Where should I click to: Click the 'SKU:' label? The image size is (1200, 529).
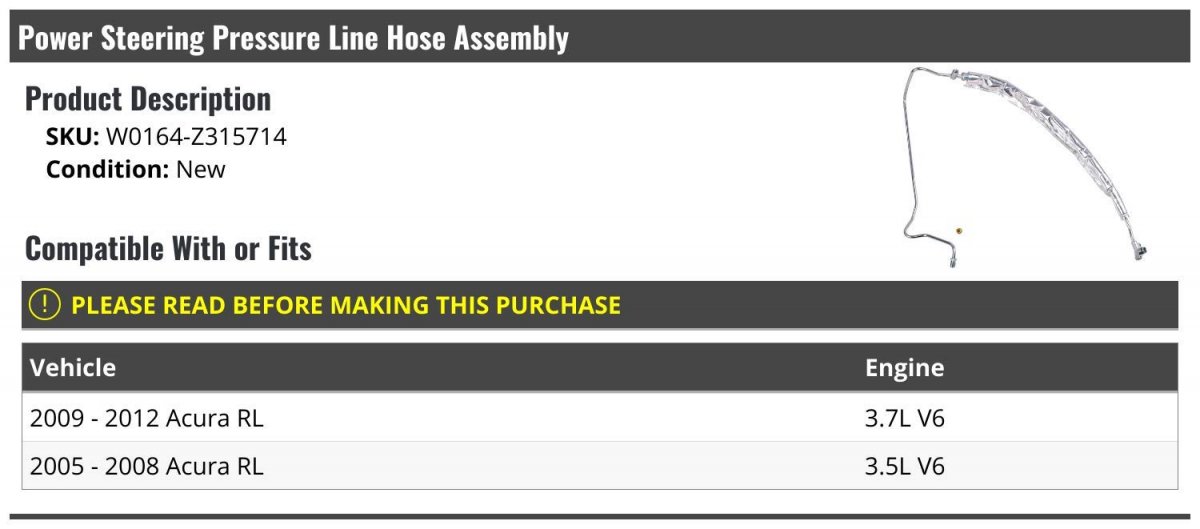click(x=73, y=137)
